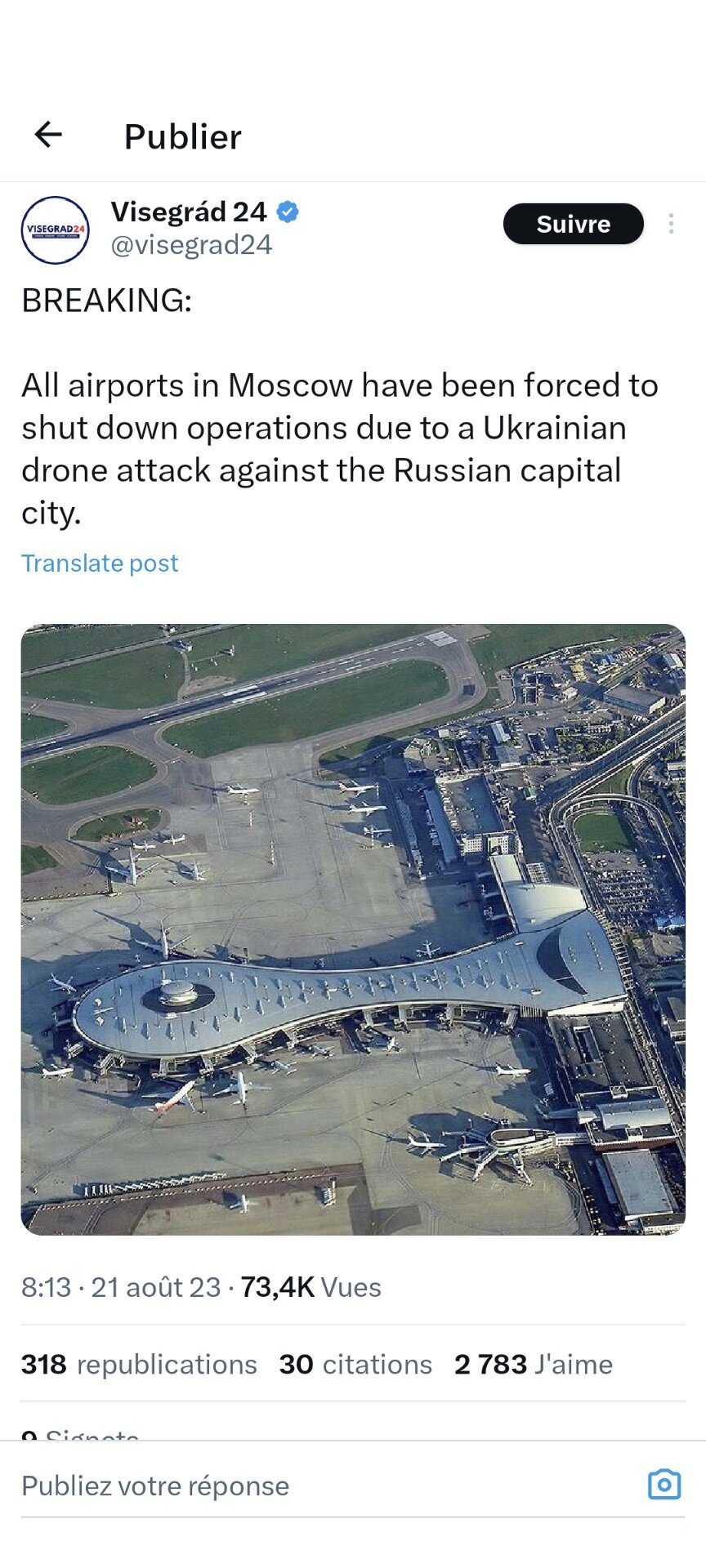Screen dimensions: 706x1568
Task: View the 318 republications list
Action: coord(139,1364)
